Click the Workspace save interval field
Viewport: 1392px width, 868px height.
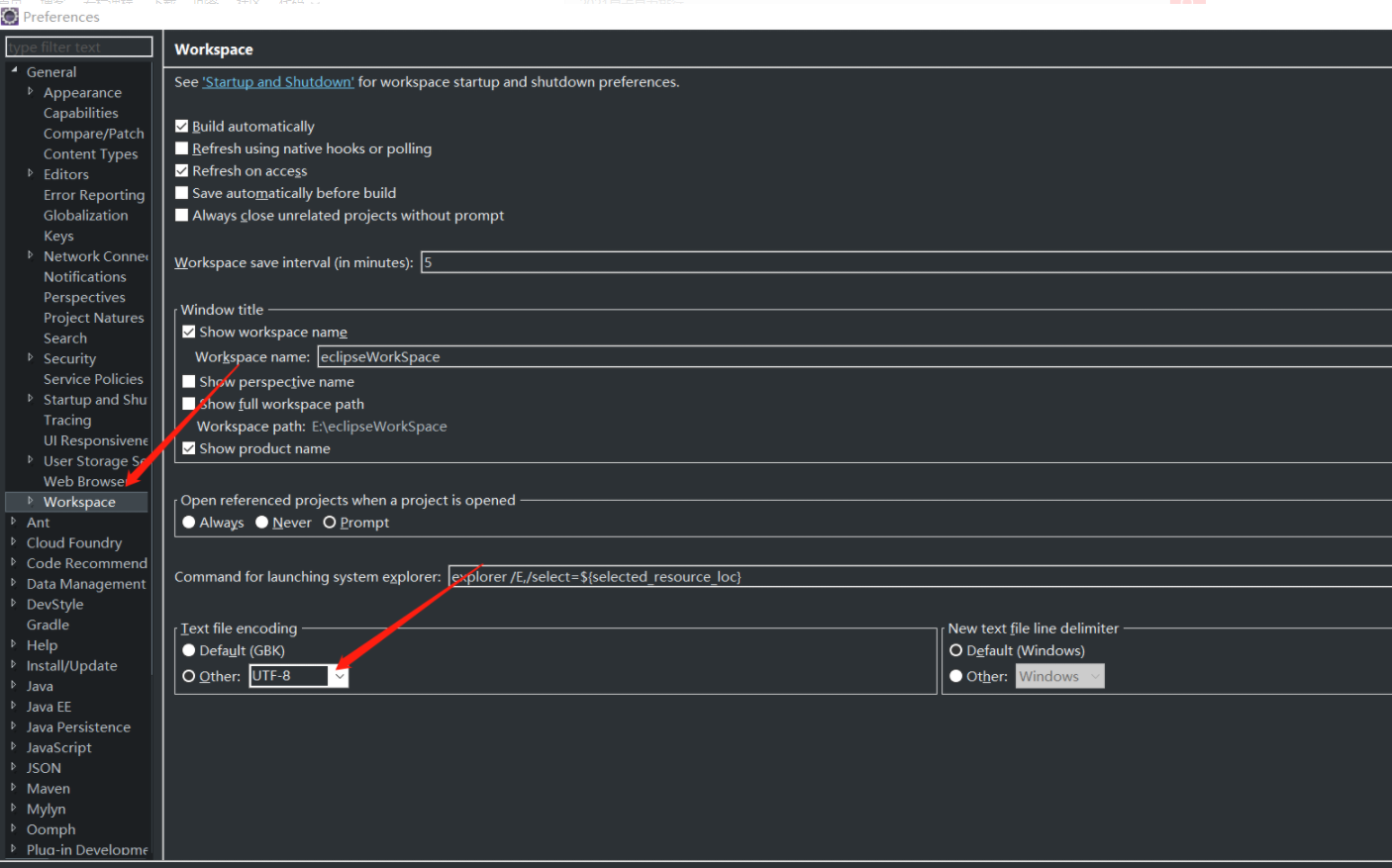coord(906,262)
